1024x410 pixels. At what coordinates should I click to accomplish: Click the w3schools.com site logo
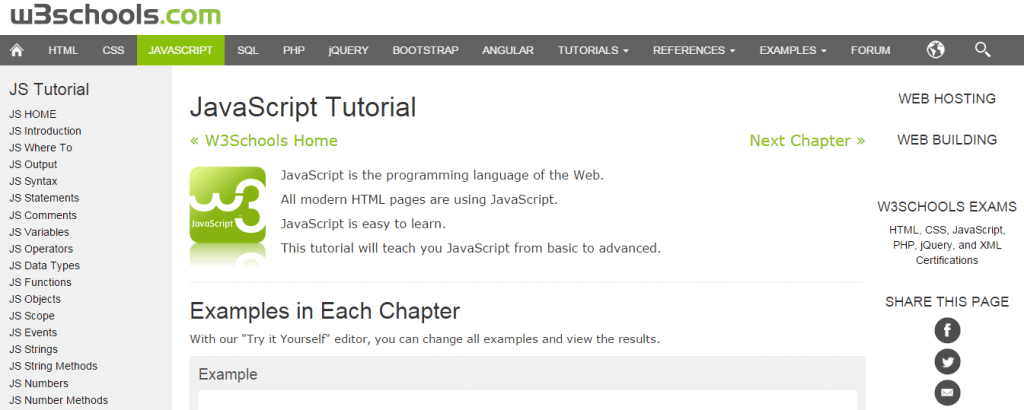point(116,14)
